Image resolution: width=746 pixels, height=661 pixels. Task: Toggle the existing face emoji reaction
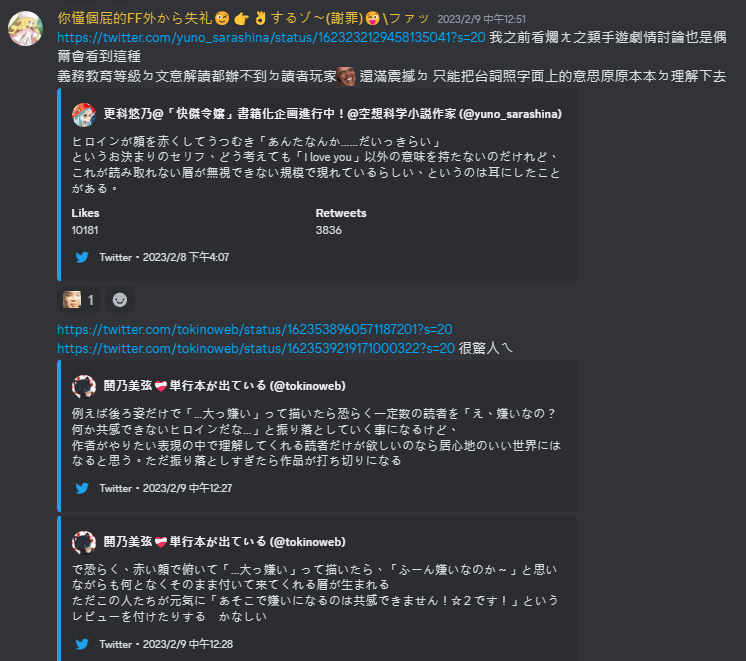pos(79,300)
